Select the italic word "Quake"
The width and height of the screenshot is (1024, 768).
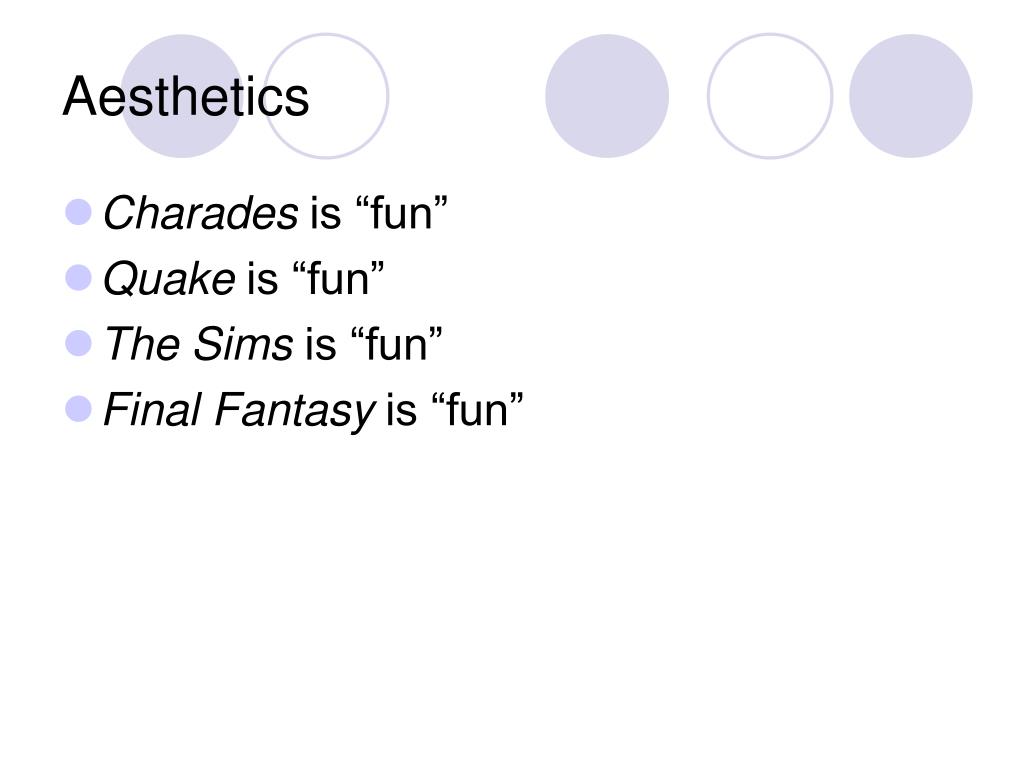(169, 279)
